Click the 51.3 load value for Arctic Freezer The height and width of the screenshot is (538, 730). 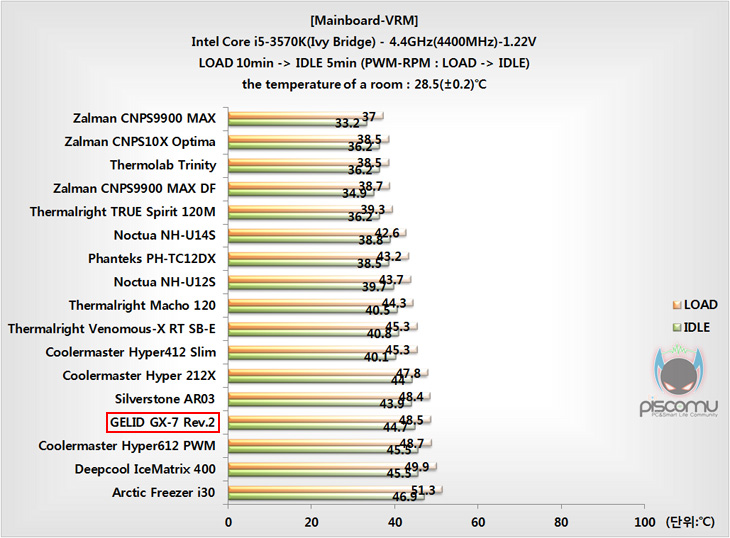(x=423, y=490)
